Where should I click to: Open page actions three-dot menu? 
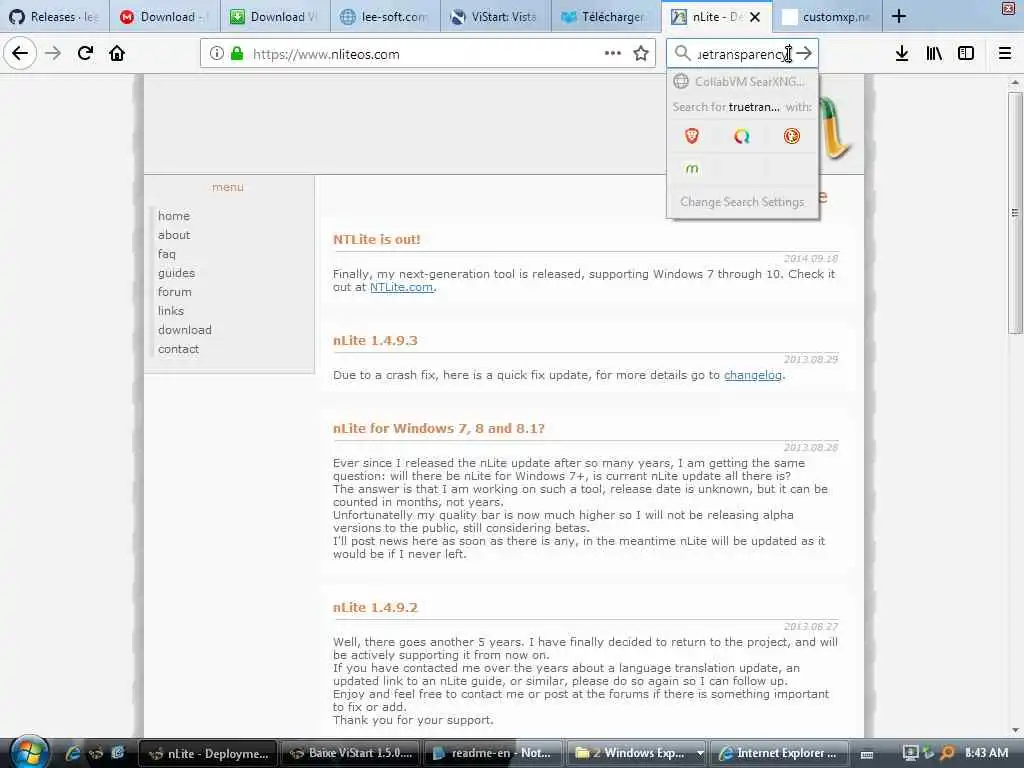(x=613, y=53)
